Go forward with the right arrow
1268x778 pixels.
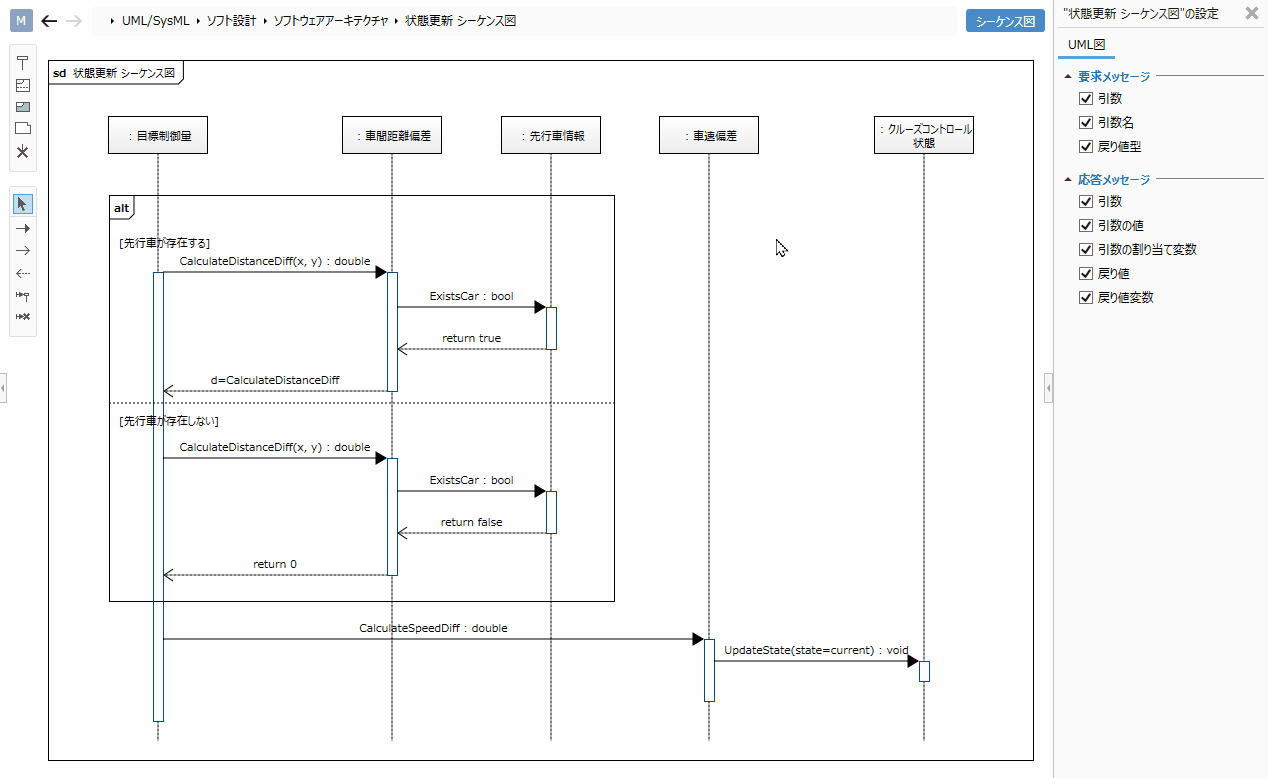[73, 21]
